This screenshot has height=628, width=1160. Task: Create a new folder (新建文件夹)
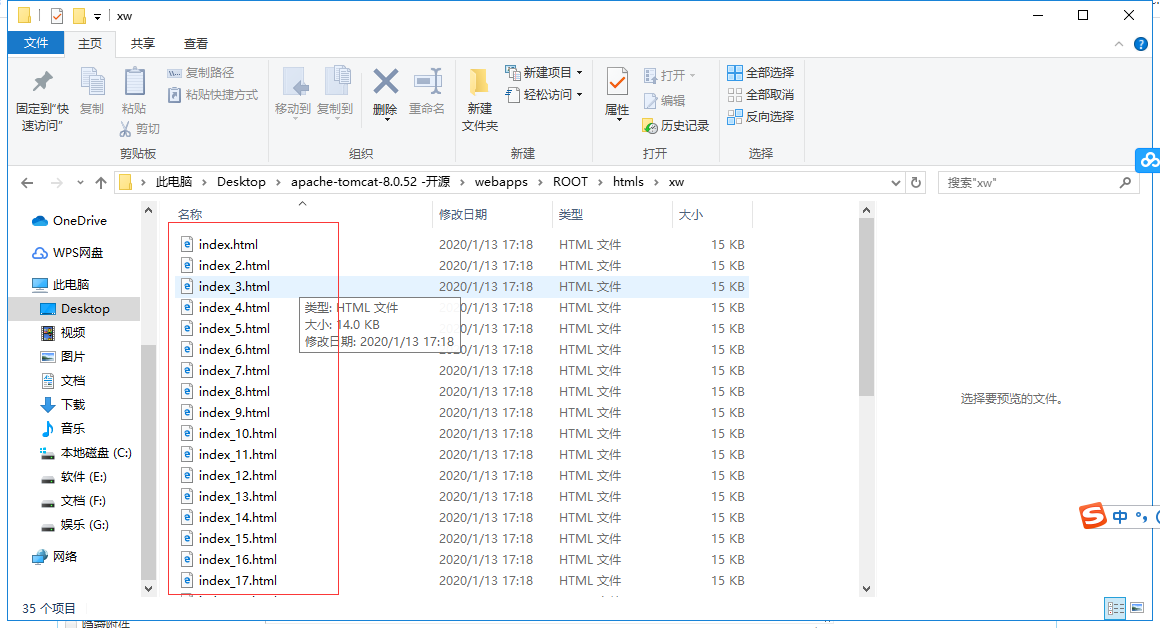click(x=479, y=101)
